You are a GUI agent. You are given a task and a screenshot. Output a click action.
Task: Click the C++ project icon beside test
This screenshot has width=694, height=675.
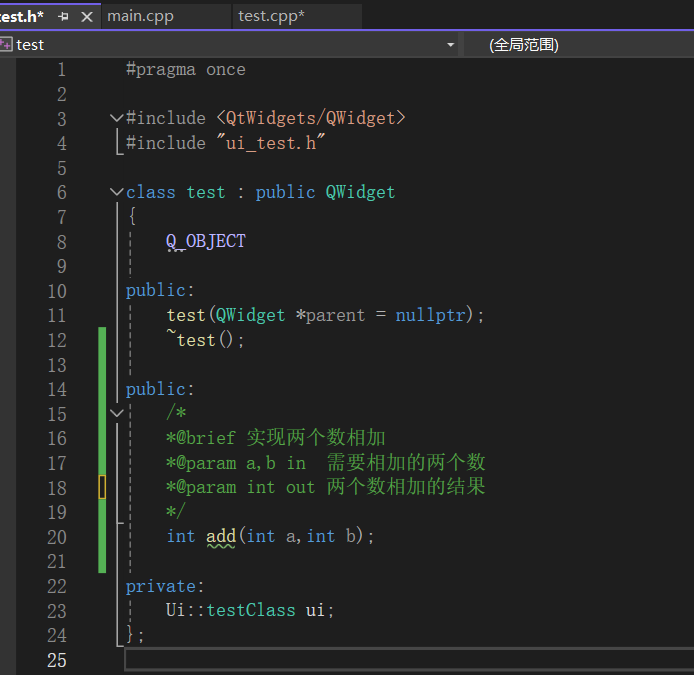[x=6, y=44]
